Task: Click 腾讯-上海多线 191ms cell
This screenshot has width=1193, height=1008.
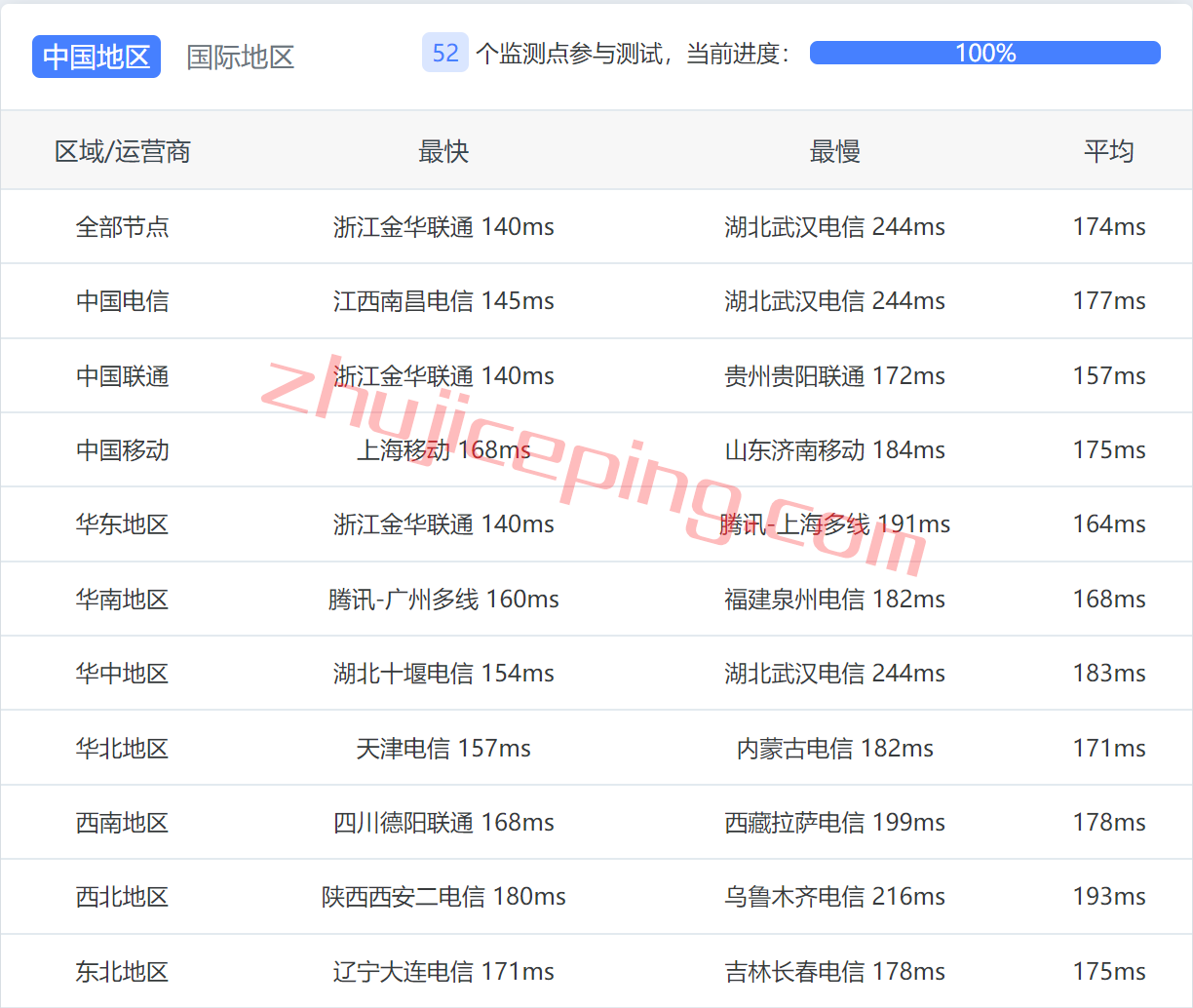Action: click(x=835, y=523)
